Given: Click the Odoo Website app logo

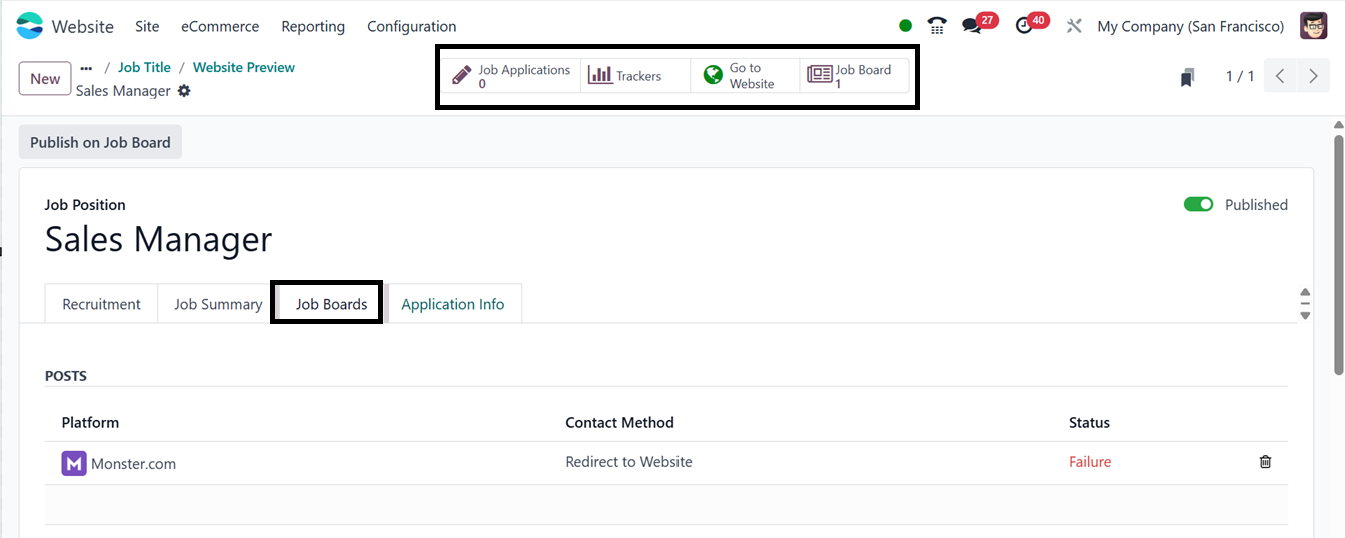Looking at the screenshot, I should [x=30, y=26].
